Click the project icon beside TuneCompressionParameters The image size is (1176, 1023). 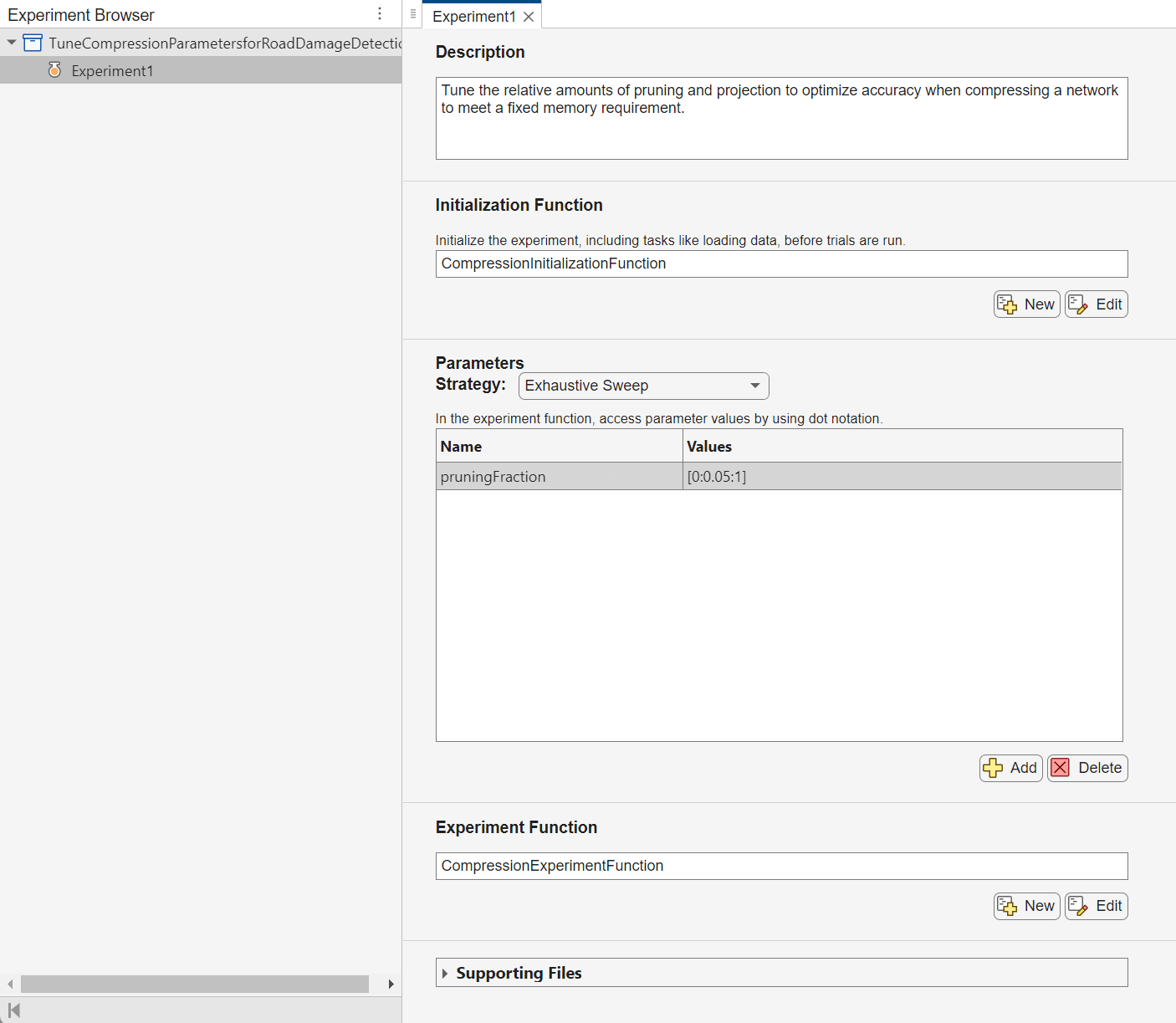[33, 43]
